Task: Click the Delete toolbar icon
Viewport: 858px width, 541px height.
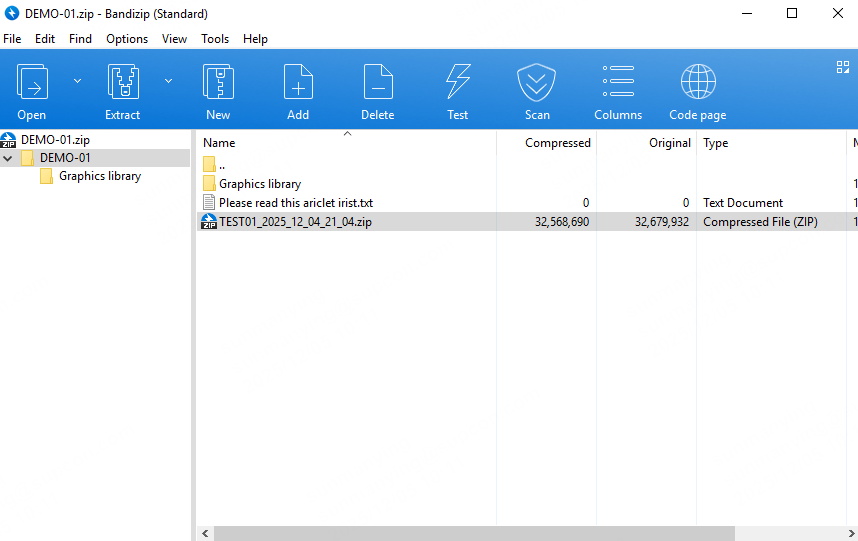Action: click(x=377, y=82)
